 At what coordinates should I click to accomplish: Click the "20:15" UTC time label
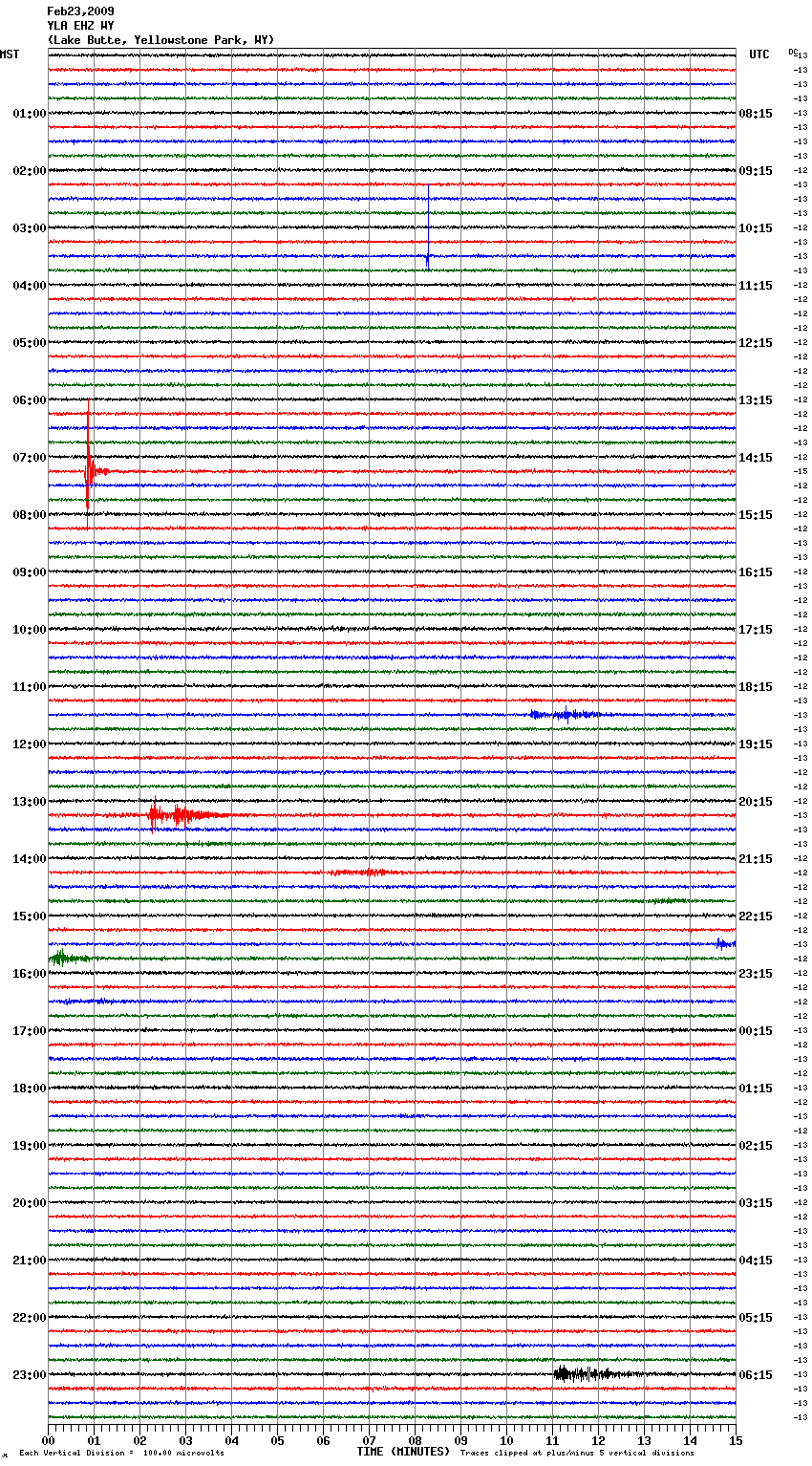click(x=756, y=802)
